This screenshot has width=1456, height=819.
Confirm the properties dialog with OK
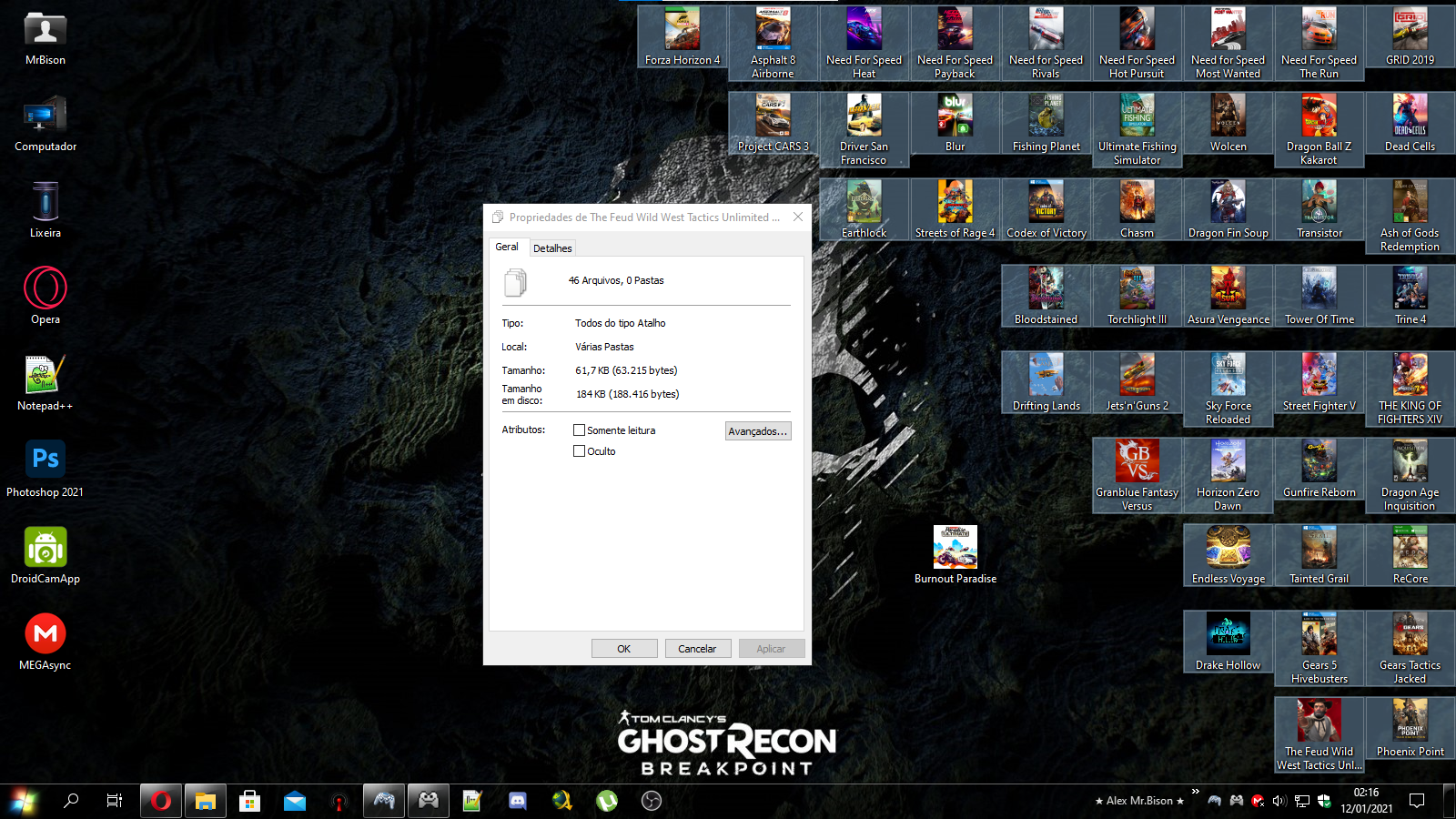pyautogui.click(x=624, y=649)
